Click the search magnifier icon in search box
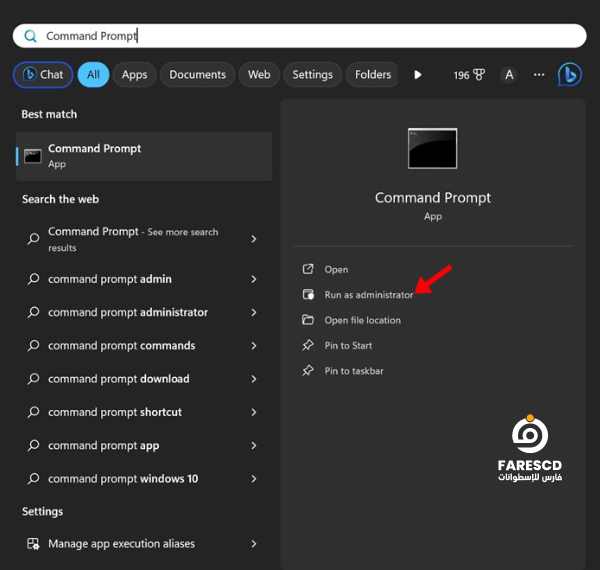This screenshot has width=600, height=570. (30, 36)
